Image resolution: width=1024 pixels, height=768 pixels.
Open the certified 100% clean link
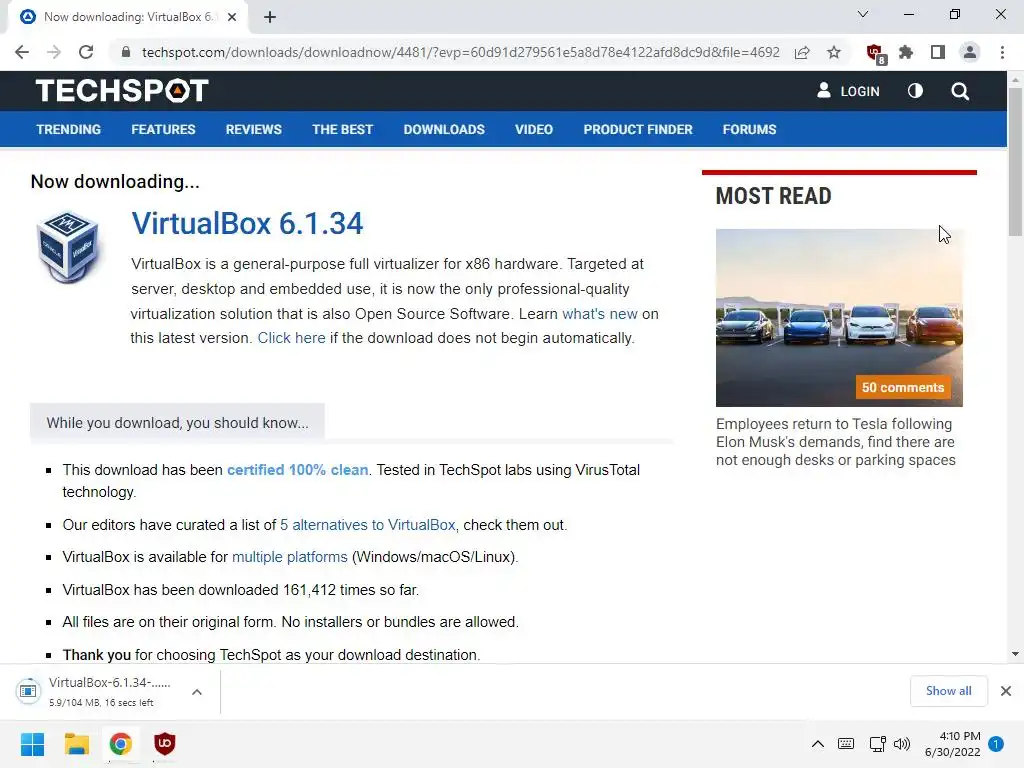click(297, 470)
